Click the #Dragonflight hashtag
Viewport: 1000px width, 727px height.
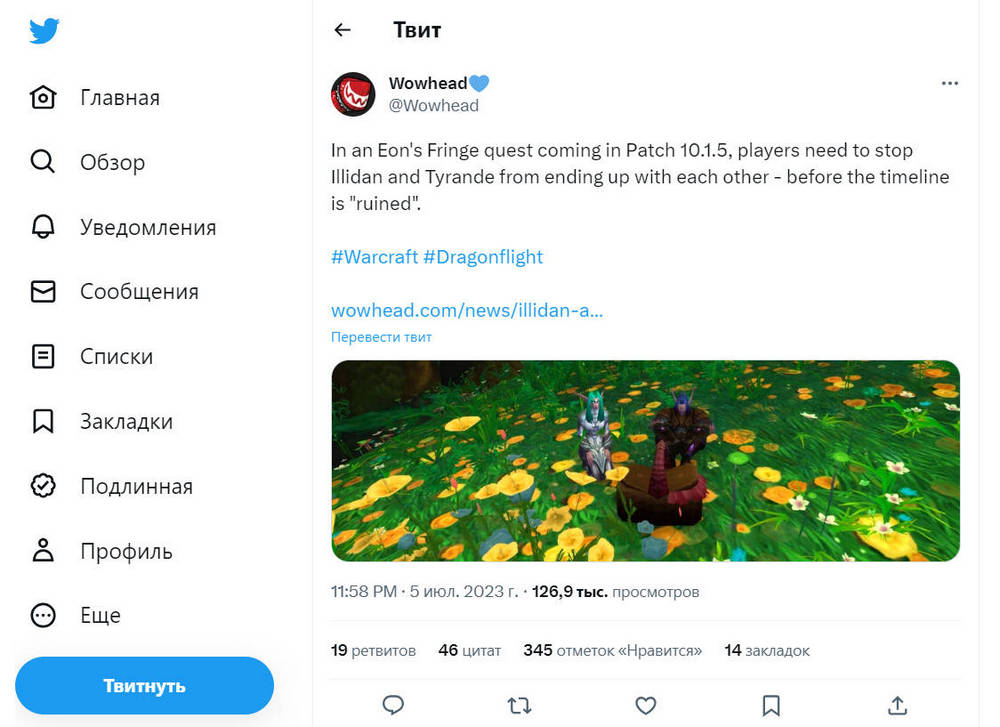(x=483, y=257)
